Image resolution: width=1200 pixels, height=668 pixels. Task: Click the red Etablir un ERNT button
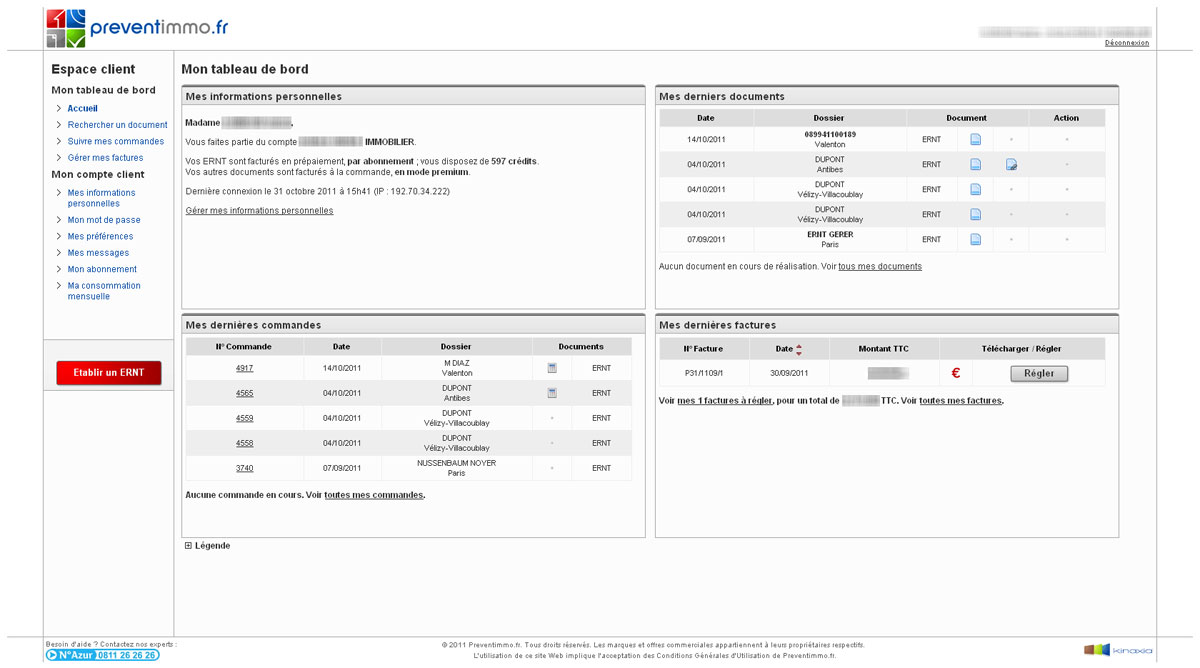click(x=109, y=373)
